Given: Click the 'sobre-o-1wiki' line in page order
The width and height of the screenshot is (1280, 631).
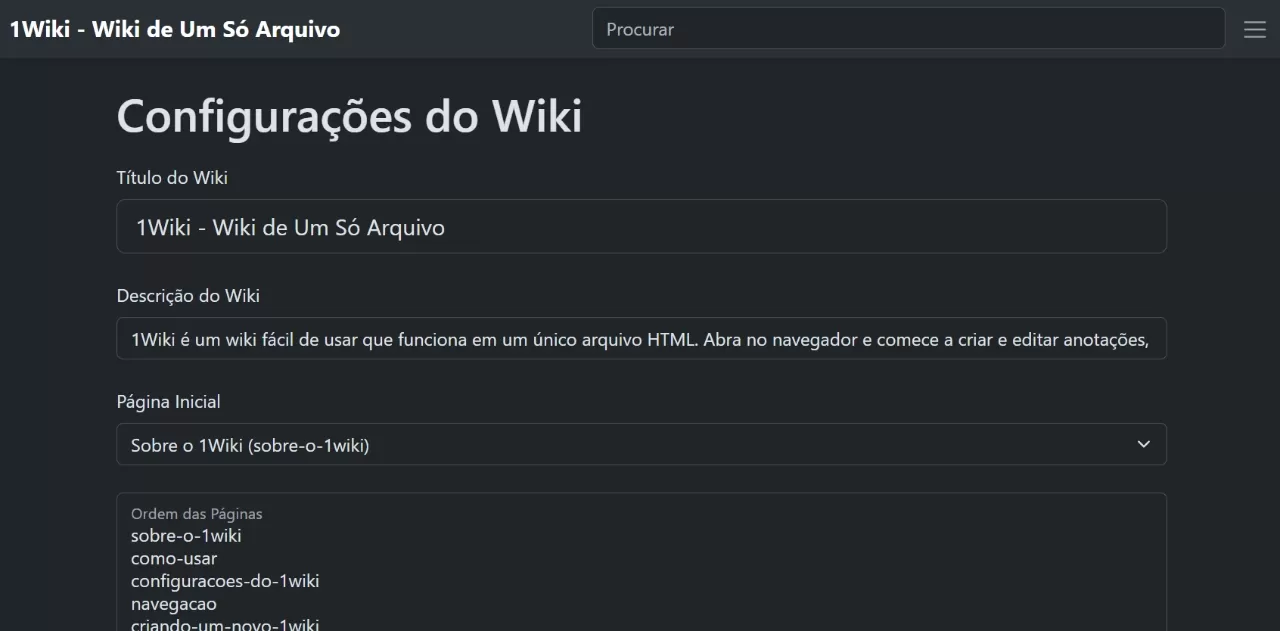Looking at the screenshot, I should [x=186, y=535].
